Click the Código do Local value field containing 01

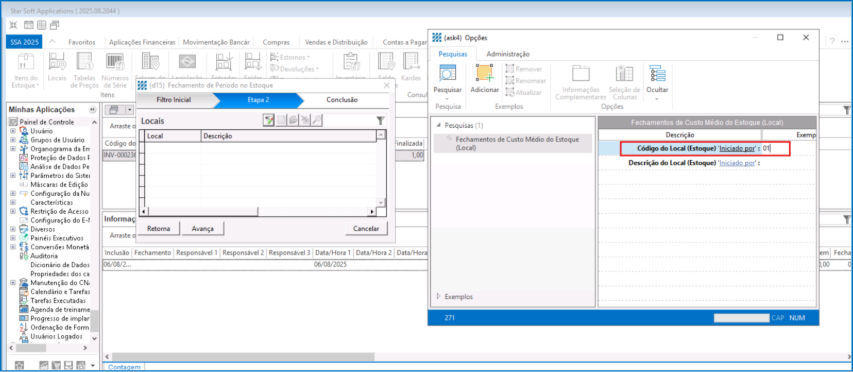pyautogui.click(x=774, y=148)
